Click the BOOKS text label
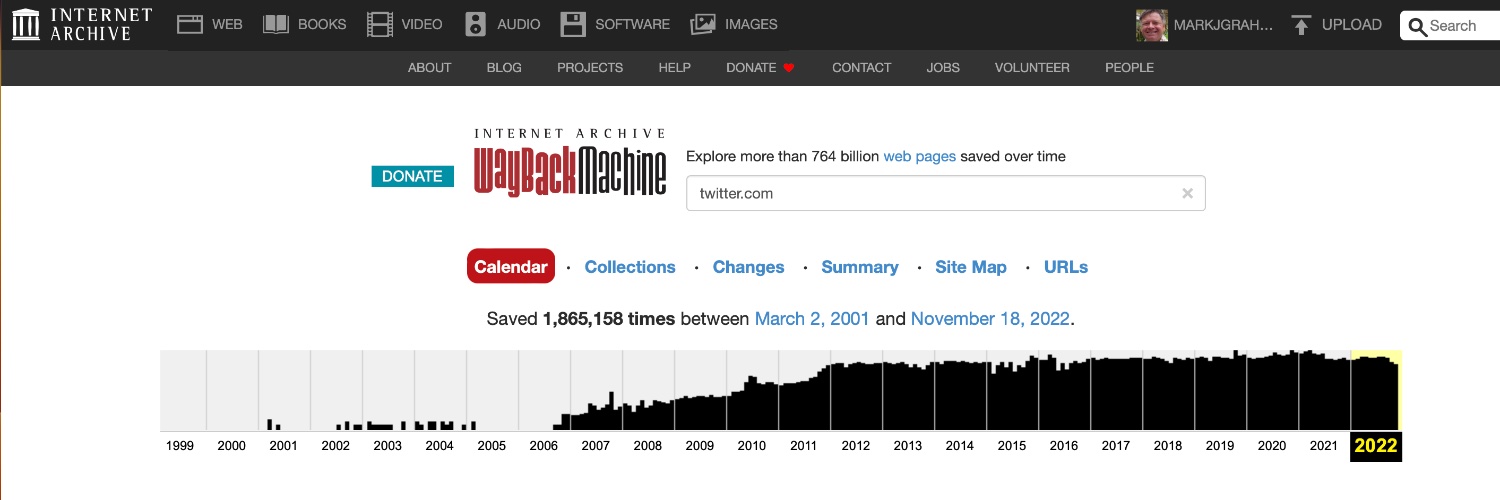1500x500 pixels. 322,24
